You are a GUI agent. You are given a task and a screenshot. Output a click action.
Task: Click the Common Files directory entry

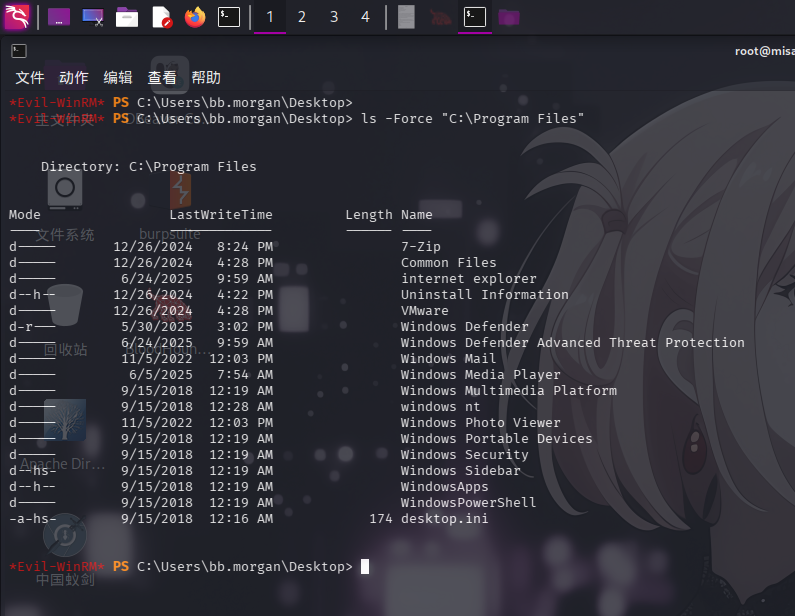pos(448,263)
